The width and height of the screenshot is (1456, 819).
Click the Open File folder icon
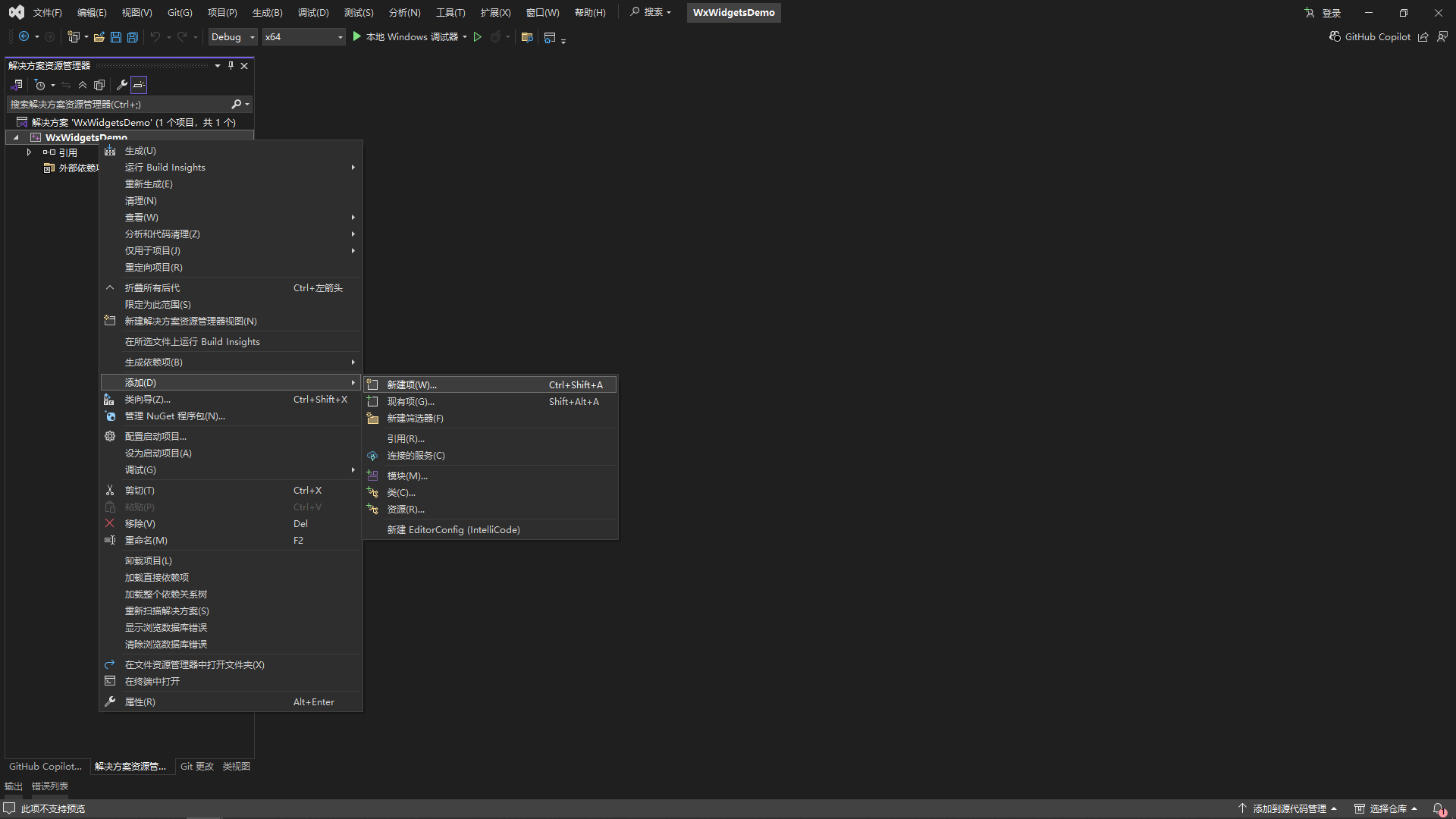[99, 37]
